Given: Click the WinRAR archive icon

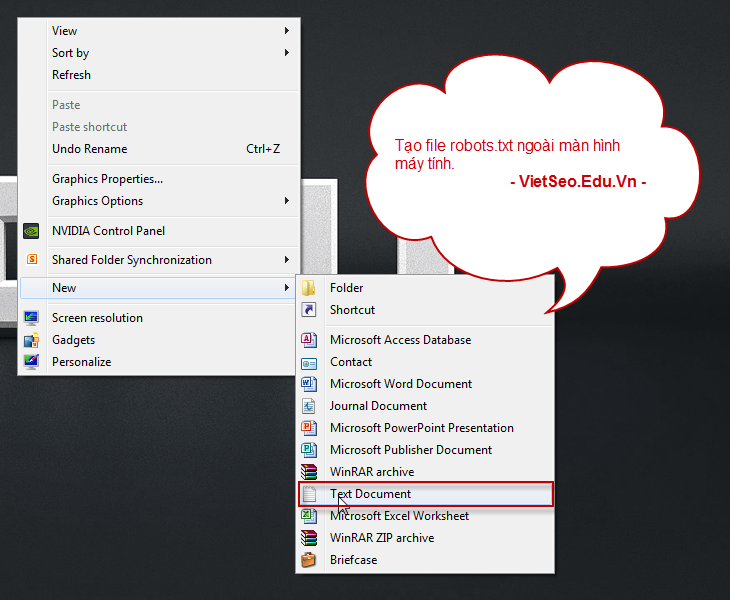Looking at the screenshot, I should (x=310, y=472).
